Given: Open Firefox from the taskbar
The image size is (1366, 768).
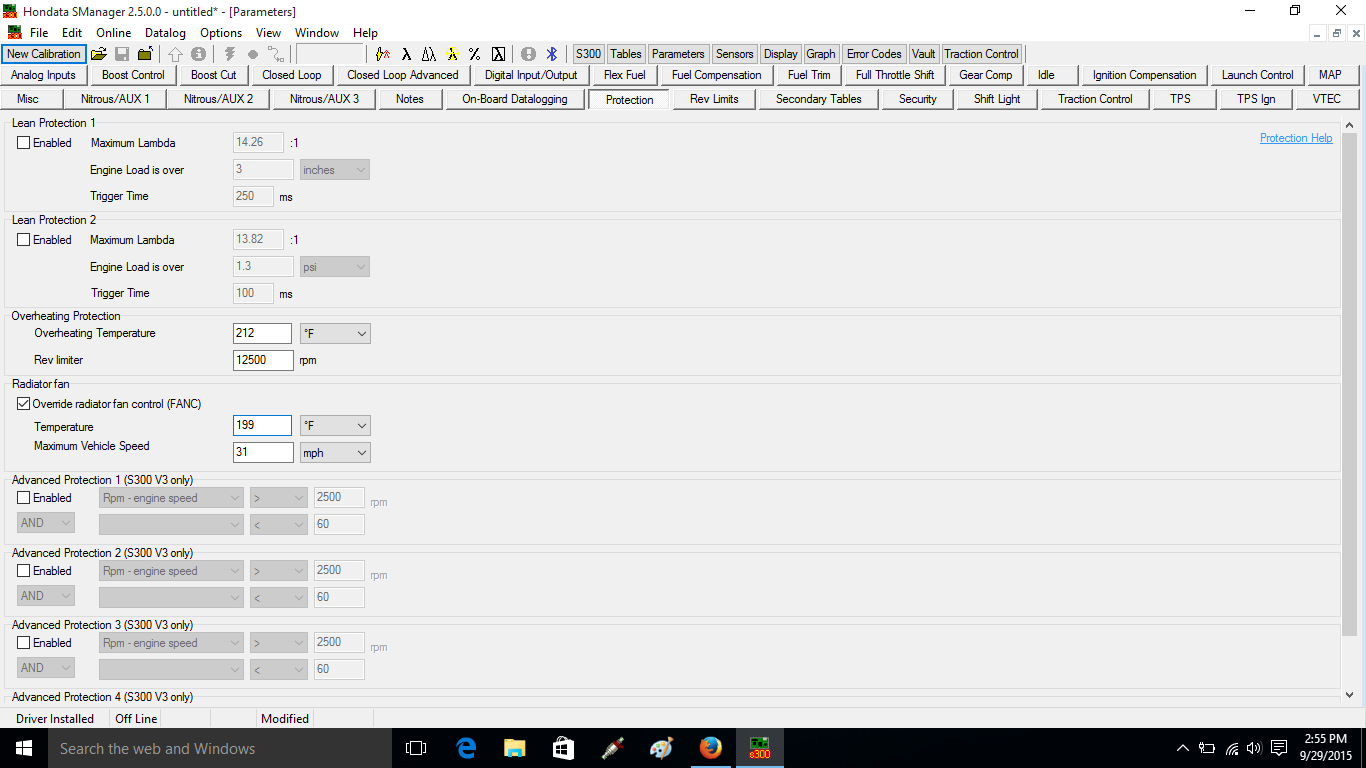Looking at the screenshot, I should [x=711, y=748].
